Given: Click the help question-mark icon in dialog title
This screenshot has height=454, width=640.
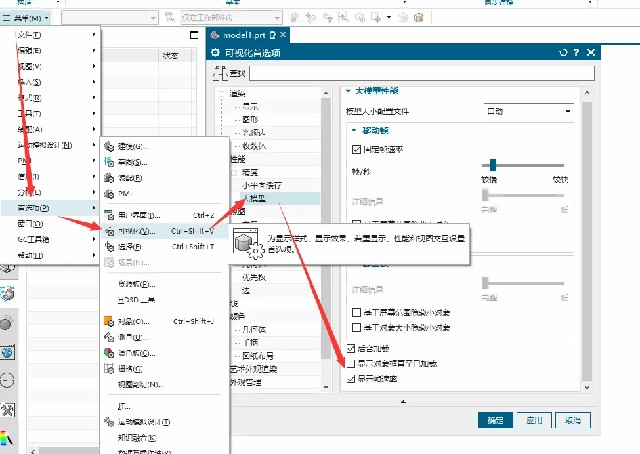Looking at the screenshot, I should (x=576, y=52).
